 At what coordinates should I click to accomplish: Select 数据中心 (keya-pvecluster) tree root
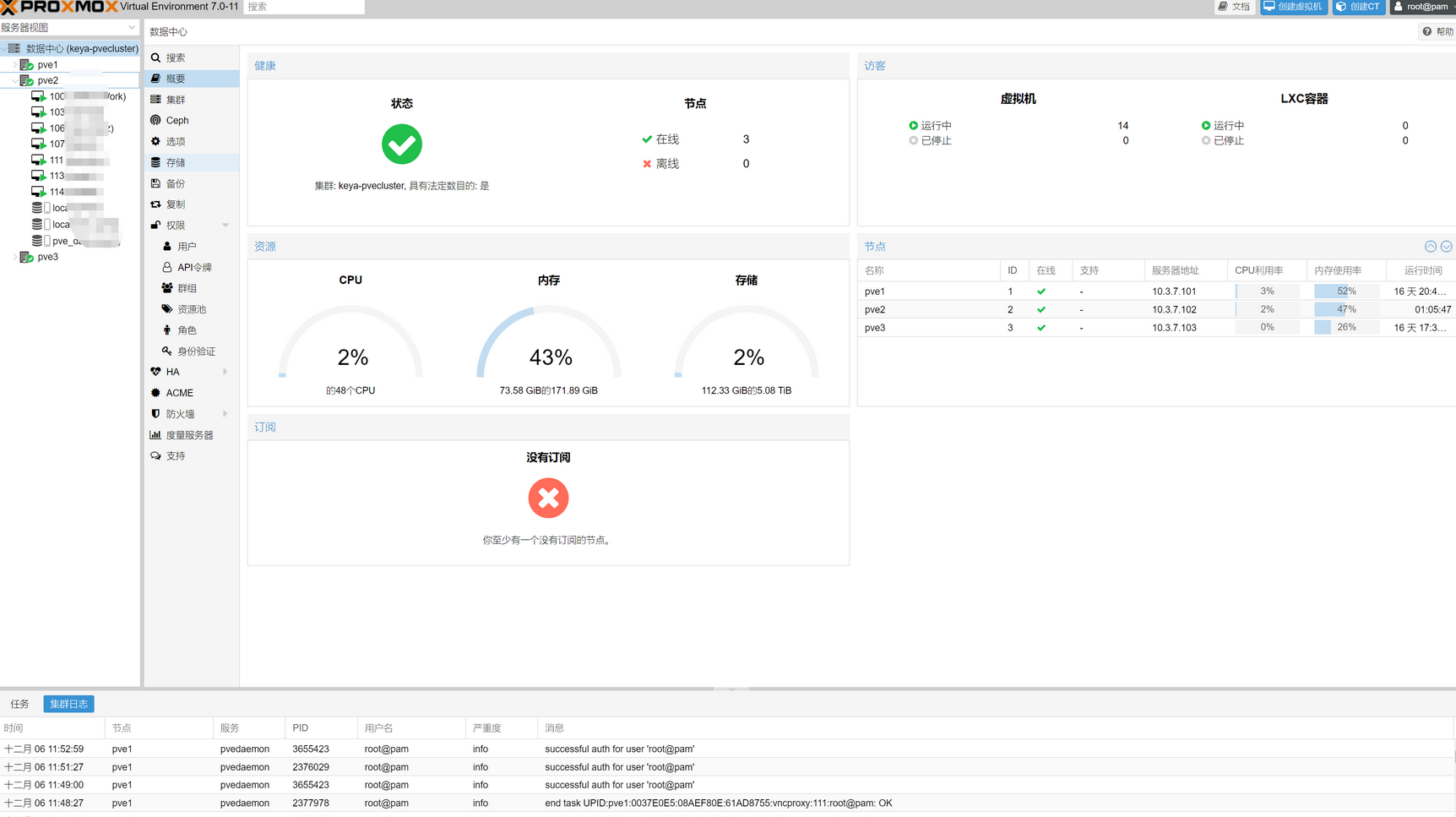pos(70,49)
